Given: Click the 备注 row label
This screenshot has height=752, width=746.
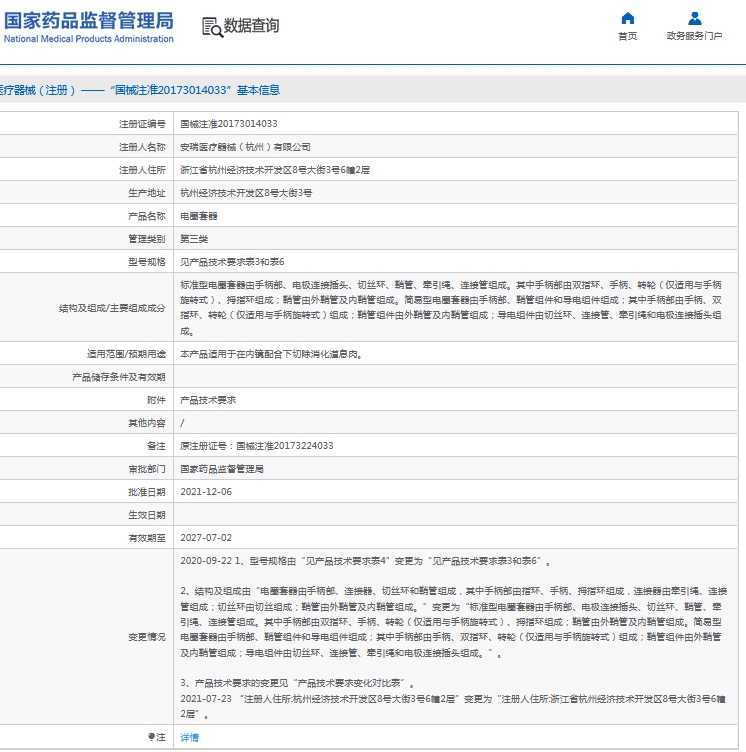Looking at the screenshot, I should coord(156,446).
